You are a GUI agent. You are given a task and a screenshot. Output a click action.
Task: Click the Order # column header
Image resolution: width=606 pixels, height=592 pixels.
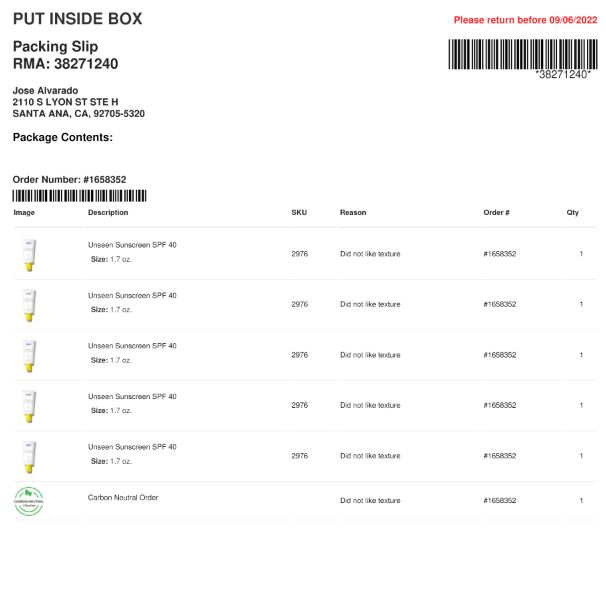(496, 212)
